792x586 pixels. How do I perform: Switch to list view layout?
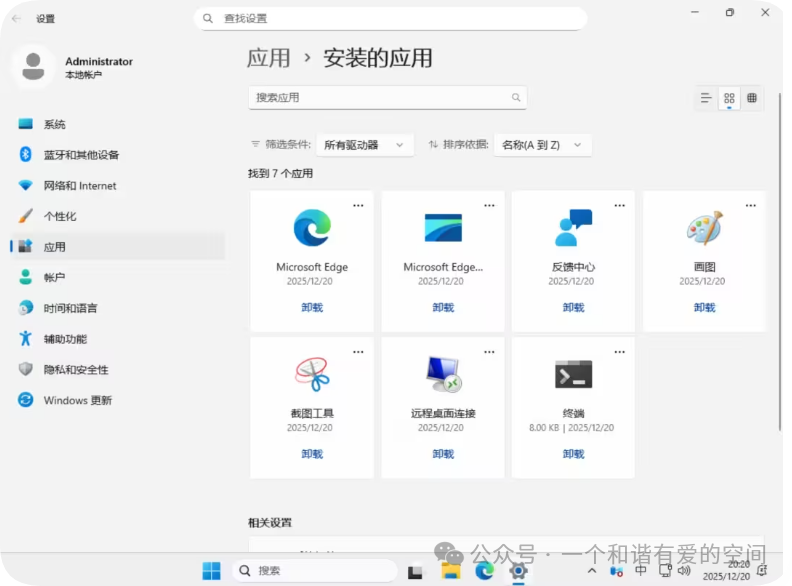[706, 98]
